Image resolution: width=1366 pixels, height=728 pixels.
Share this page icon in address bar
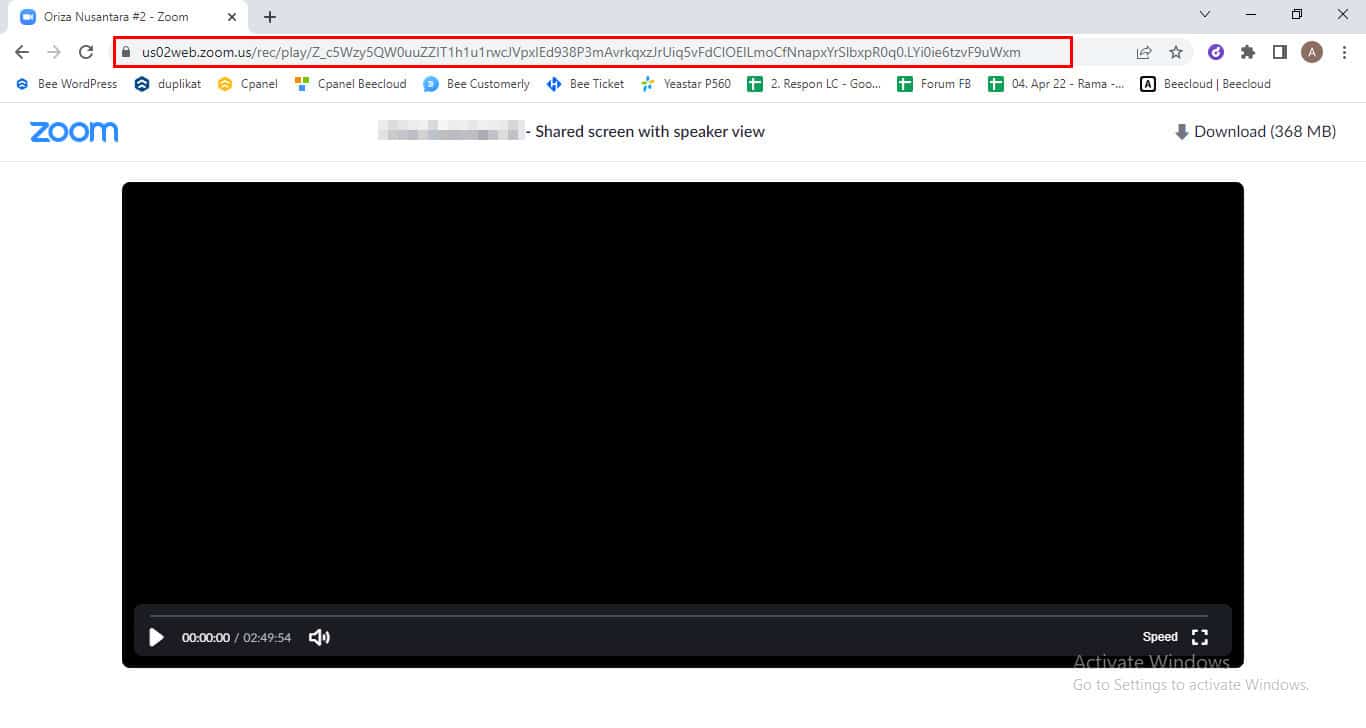(1144, 52)
